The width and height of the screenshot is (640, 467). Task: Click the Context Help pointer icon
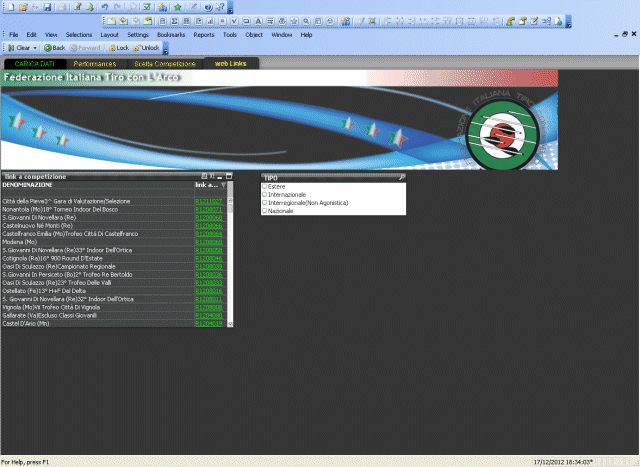click(220, 7)
